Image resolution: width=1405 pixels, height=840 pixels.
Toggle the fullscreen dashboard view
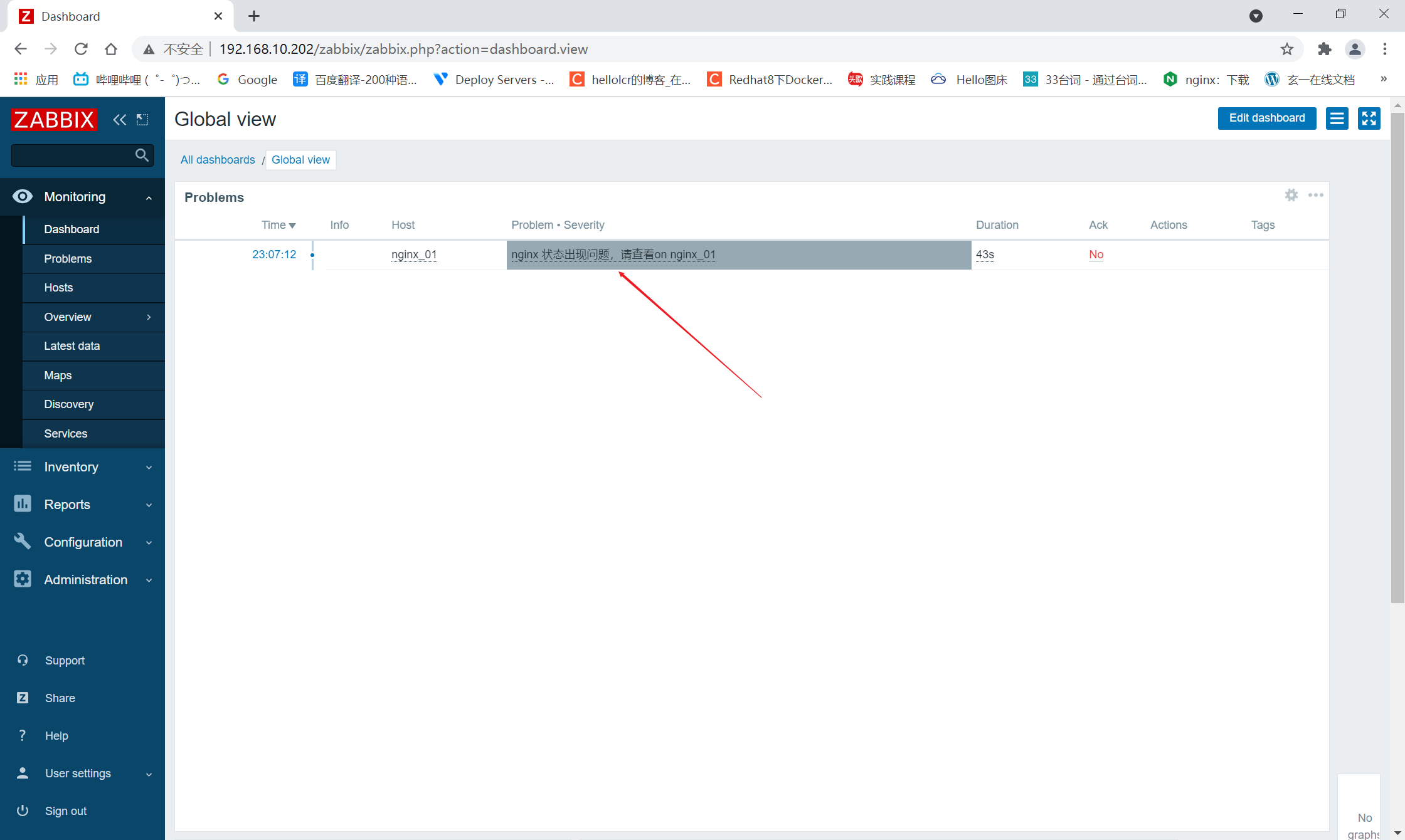(1369, 118)
